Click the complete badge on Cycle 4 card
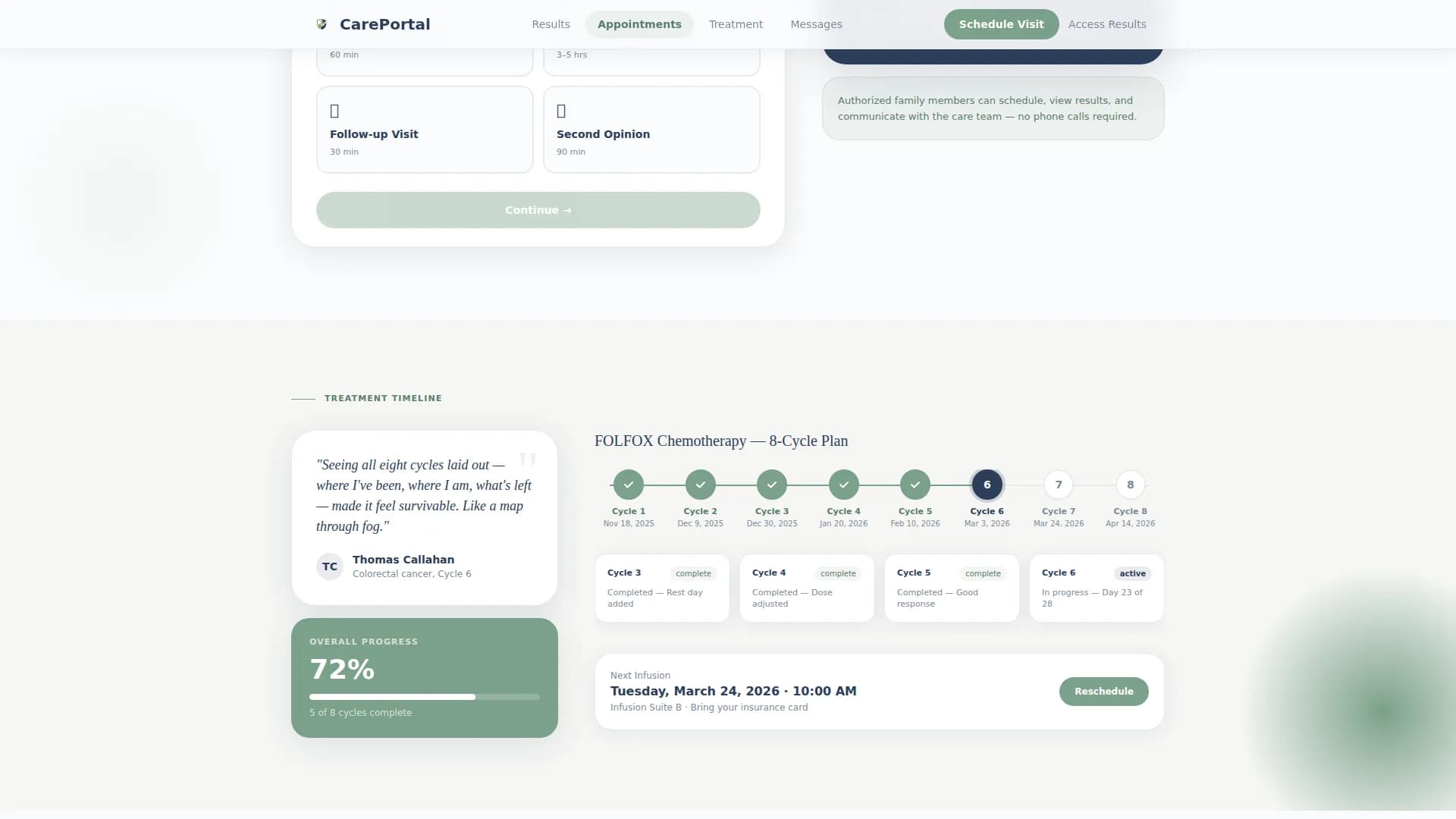This screenshot has width=1456, height=819. tap(838, 573)
